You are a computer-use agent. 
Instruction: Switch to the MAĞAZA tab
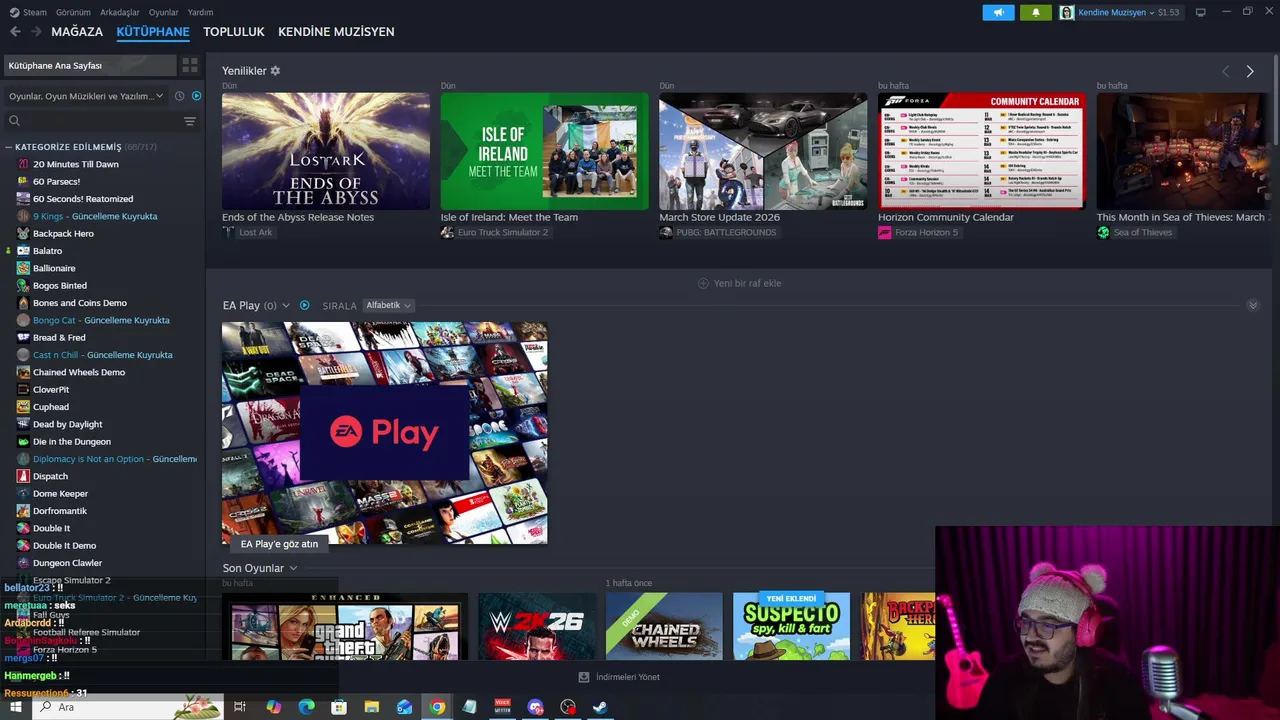77,32
